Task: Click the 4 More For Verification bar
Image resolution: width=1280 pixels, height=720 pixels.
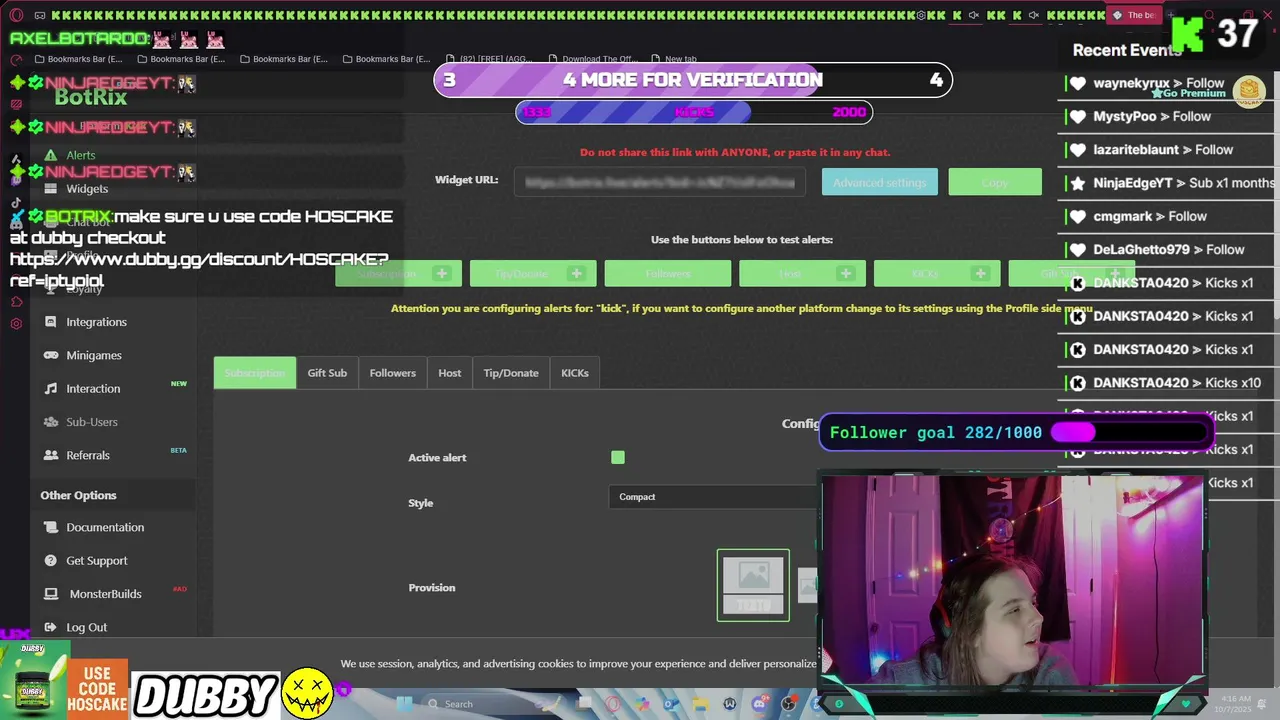Action: click(693, 80)
